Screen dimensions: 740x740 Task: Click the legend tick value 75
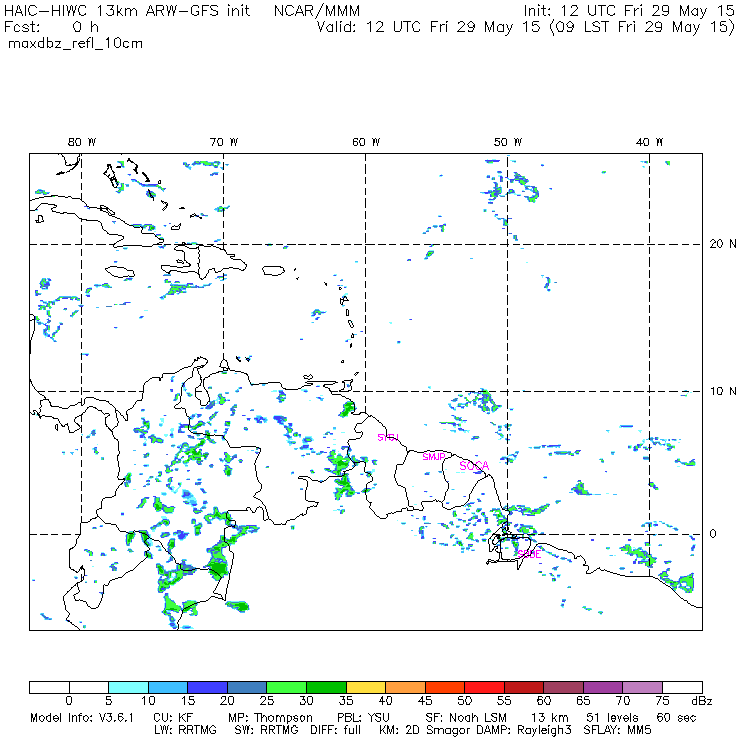[662, 701]
